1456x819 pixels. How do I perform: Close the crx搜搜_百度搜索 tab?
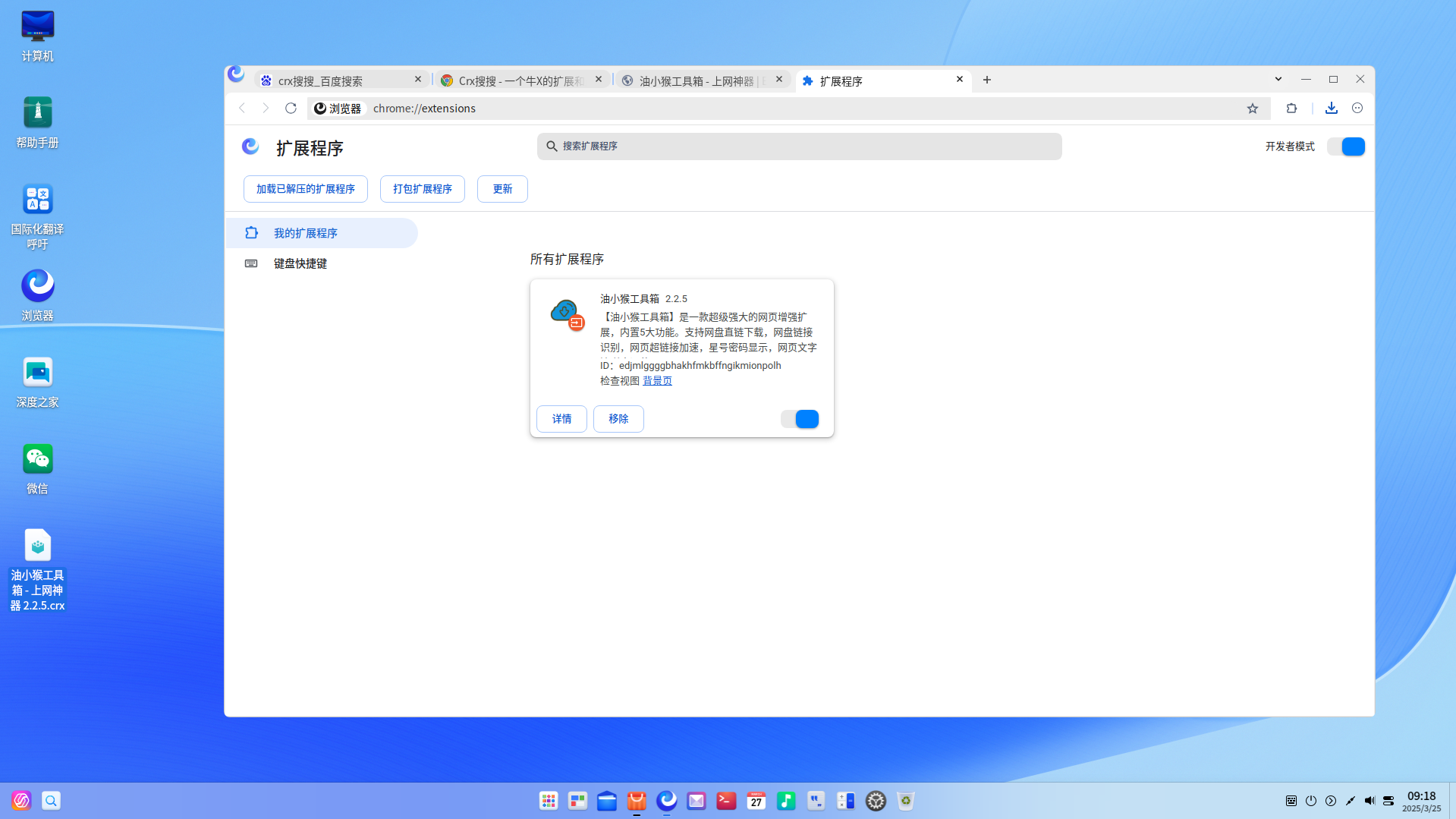[418, 79]
